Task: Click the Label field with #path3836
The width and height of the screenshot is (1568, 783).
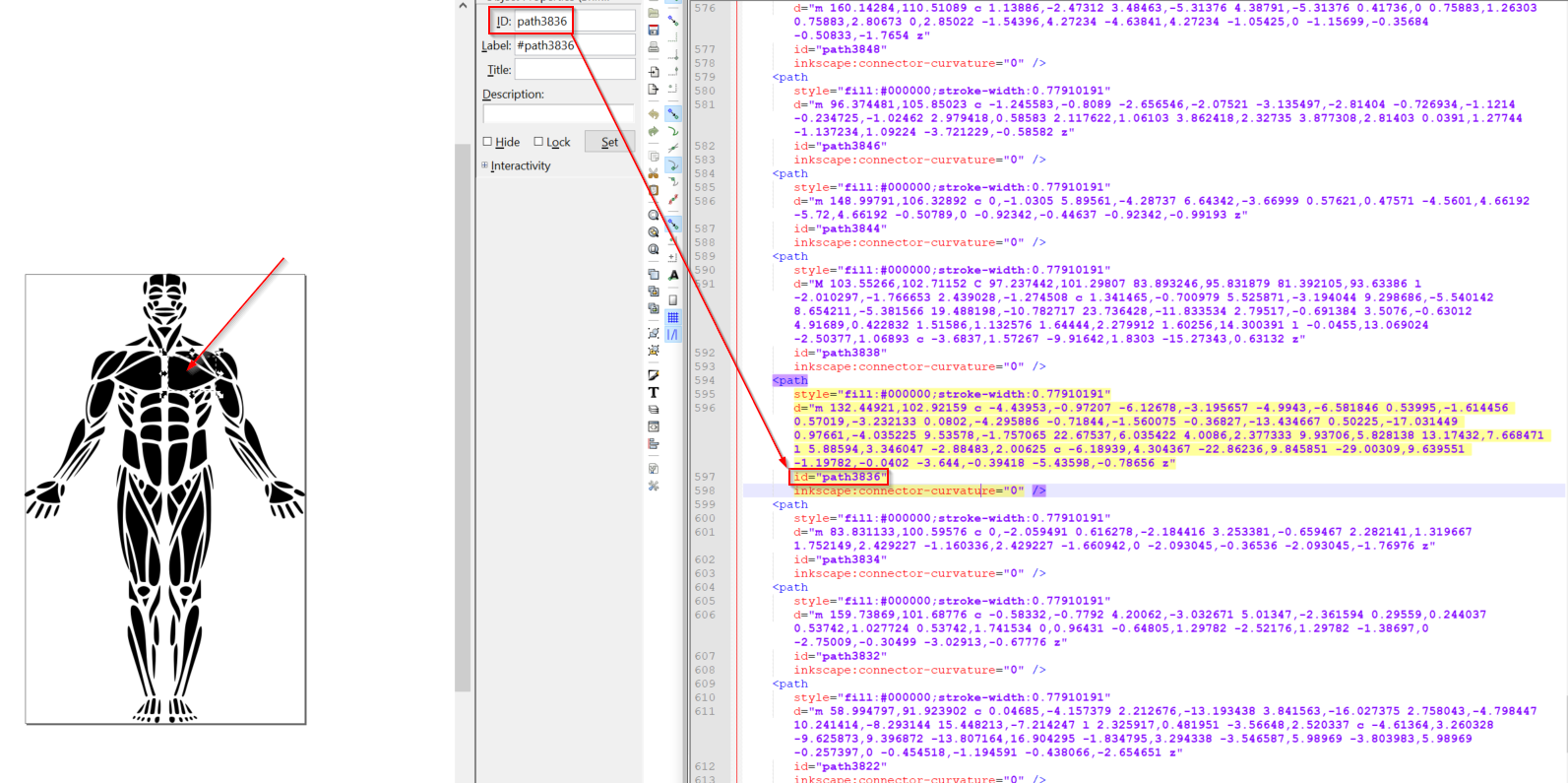Action: pos(575,45)
